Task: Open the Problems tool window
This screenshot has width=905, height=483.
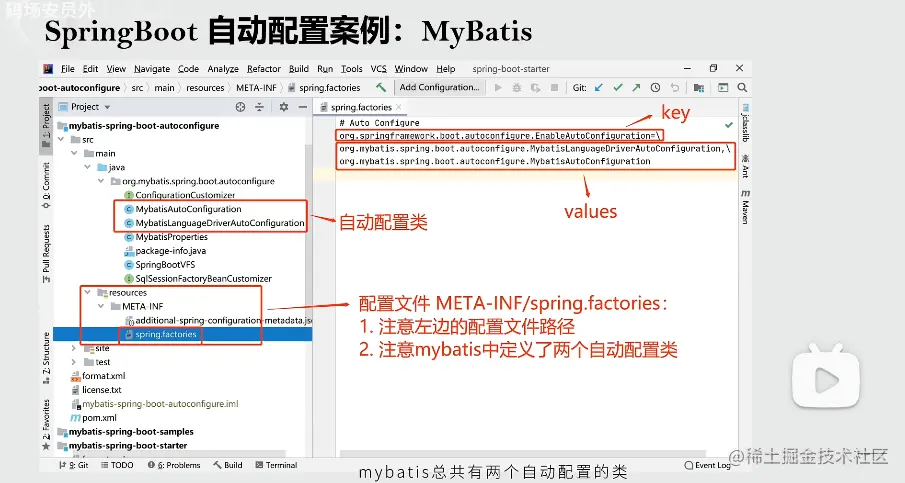Action: [174, 465]
